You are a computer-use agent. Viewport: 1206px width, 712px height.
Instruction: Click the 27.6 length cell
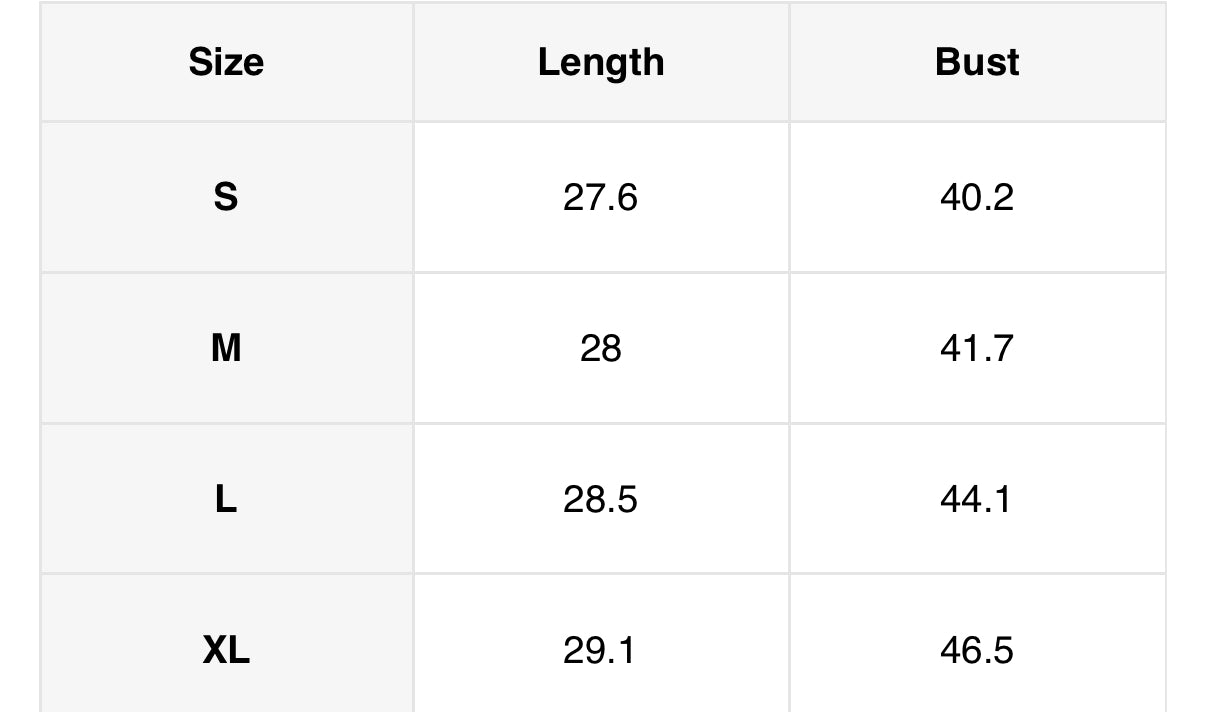tap(601, 197)
